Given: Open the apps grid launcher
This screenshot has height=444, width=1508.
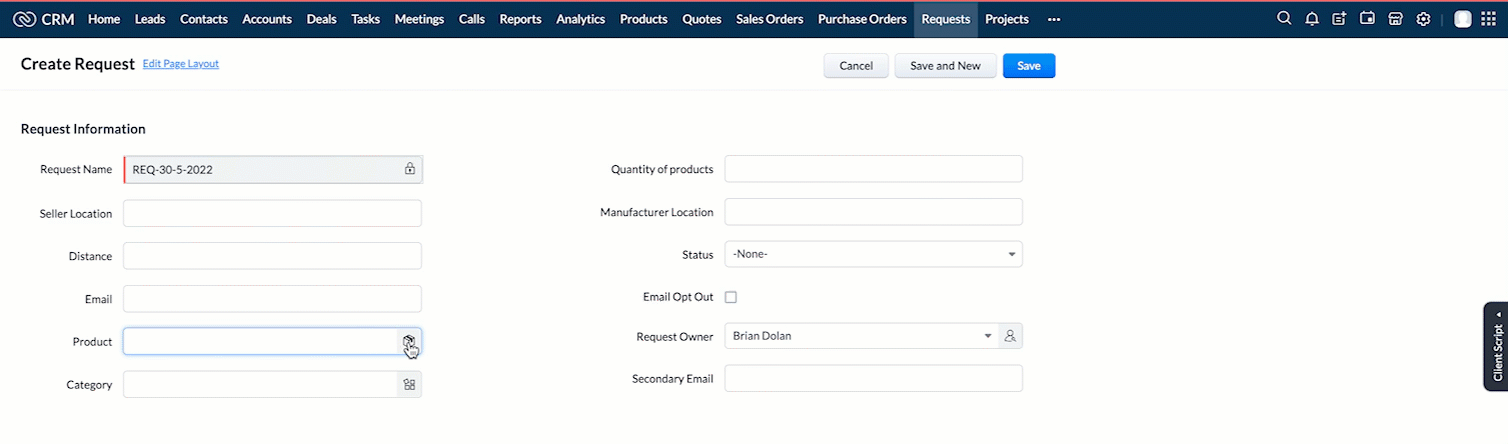Looking at the screenshot, I should (1490, 19).
